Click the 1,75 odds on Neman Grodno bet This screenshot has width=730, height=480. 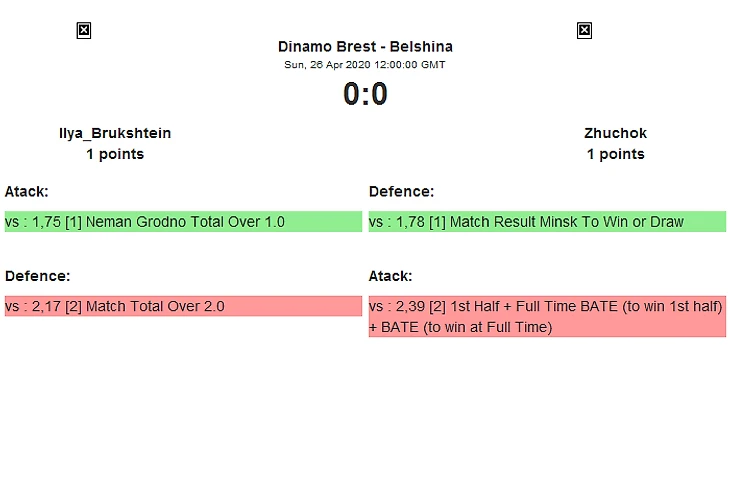pyautogui.click(x=46, y=222)
